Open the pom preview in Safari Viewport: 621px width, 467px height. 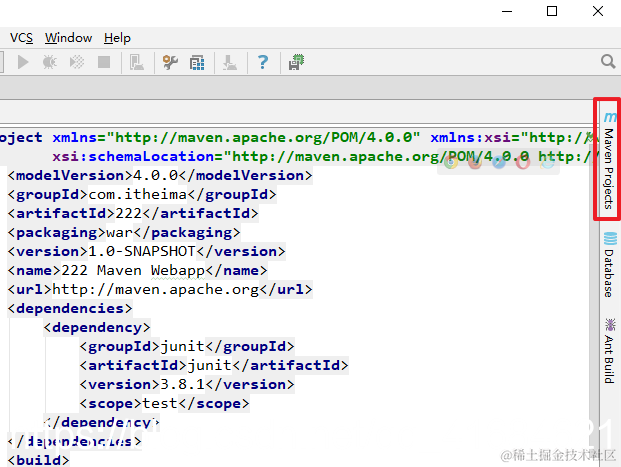click(499, 162)
